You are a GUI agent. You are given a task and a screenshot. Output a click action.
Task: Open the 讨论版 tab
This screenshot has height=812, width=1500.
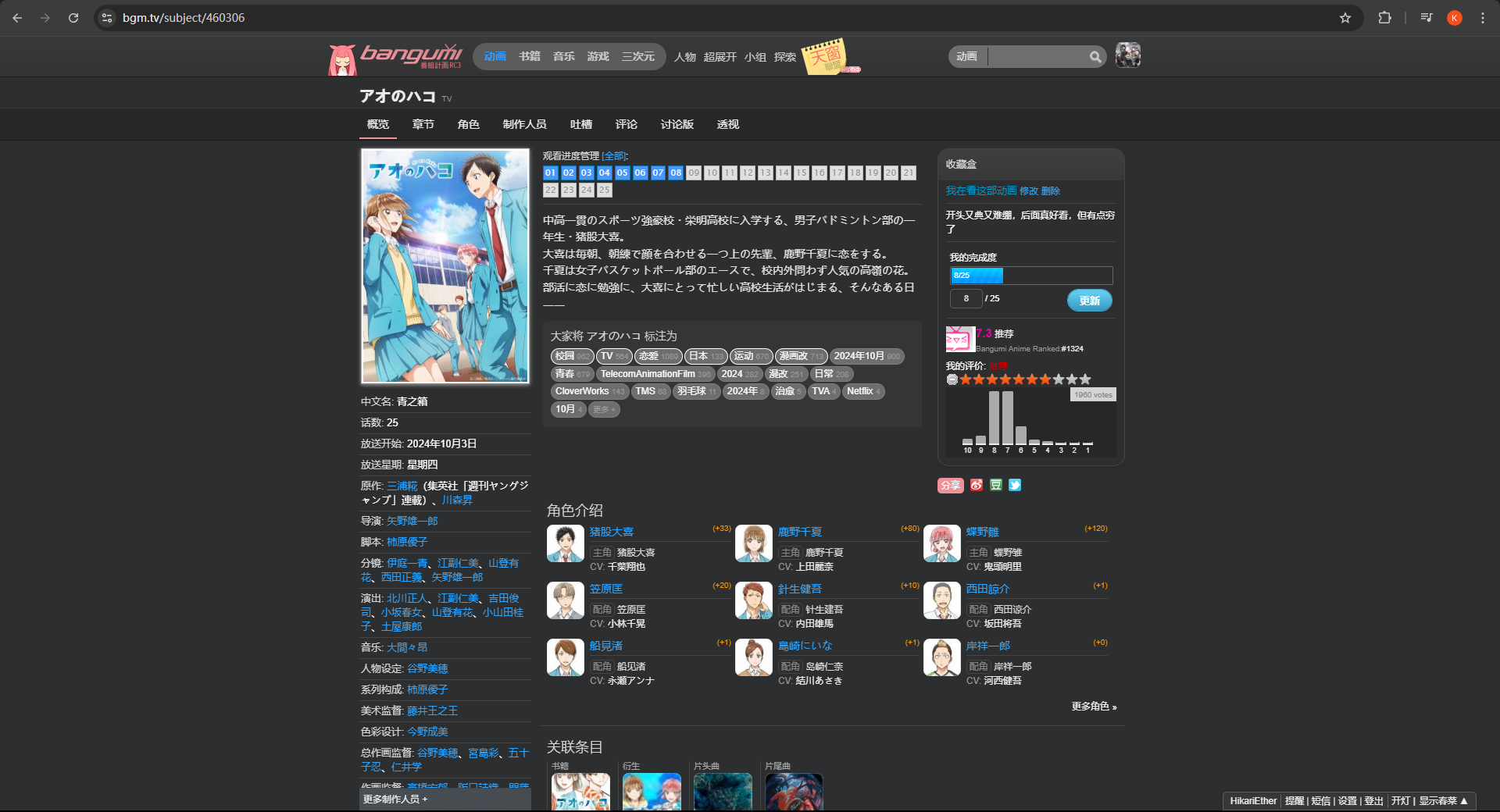[x=677, y=124]
